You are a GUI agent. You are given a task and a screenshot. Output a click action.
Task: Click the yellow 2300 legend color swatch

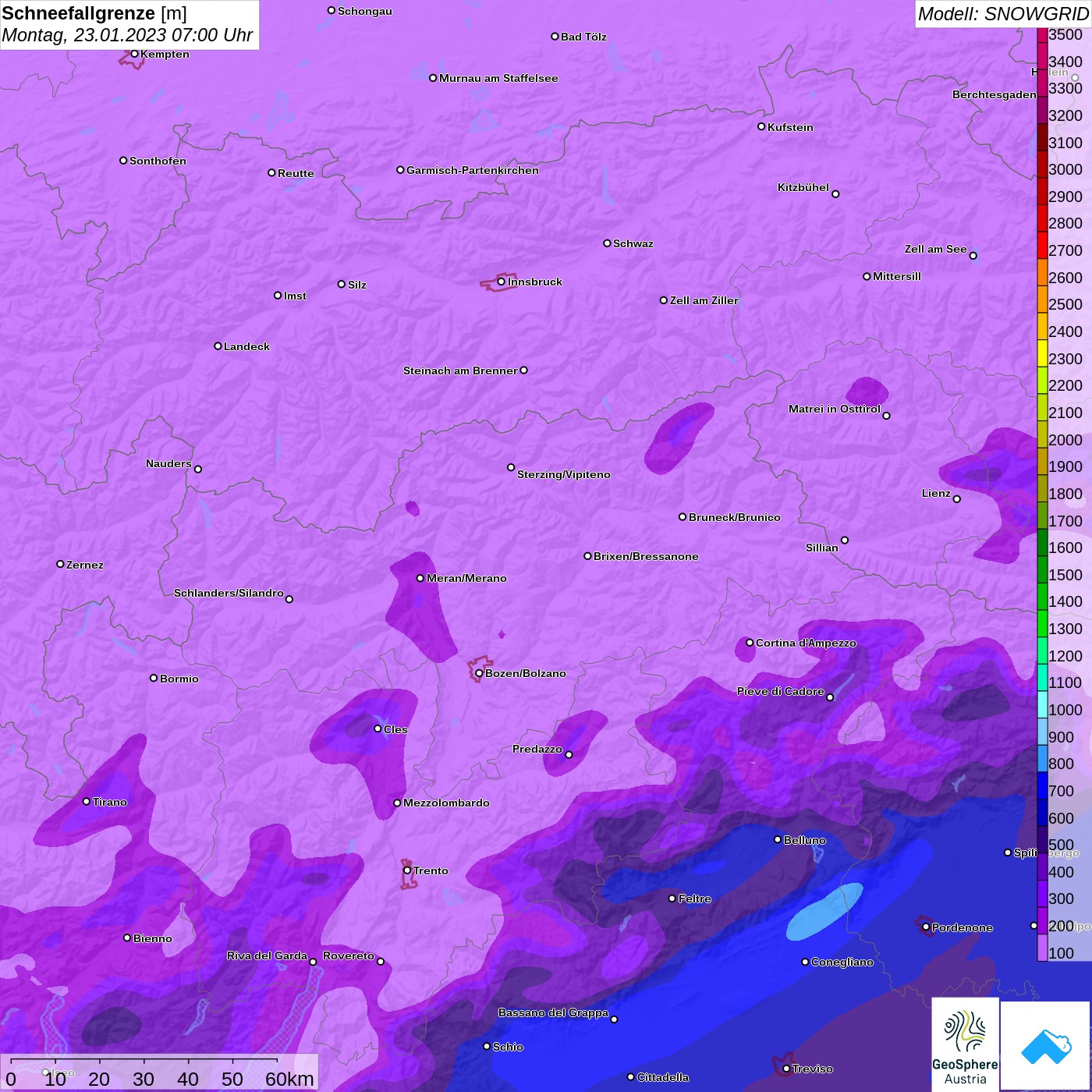pyautogui.click(x=1042, y=353)
